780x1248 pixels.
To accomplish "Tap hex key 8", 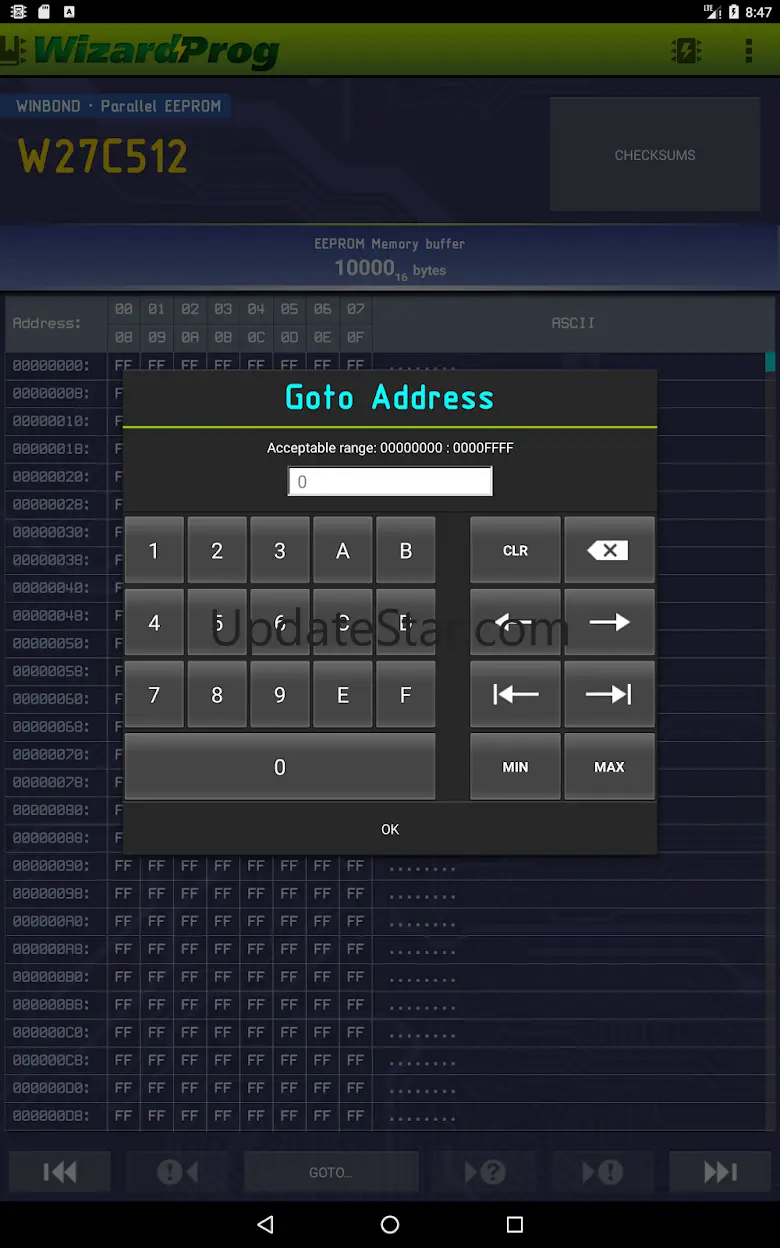I will click(x=217, y=694).
